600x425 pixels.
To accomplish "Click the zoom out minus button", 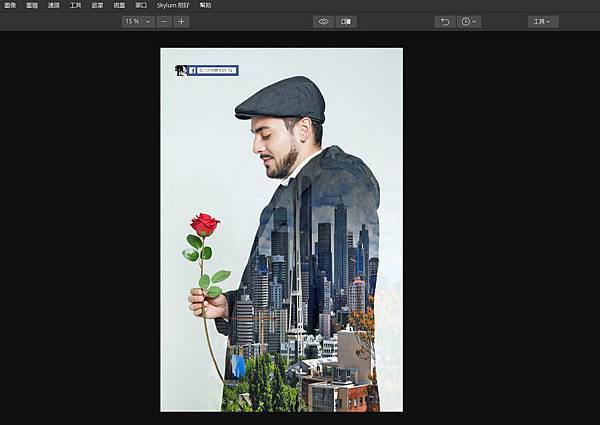I will (164, 21).
